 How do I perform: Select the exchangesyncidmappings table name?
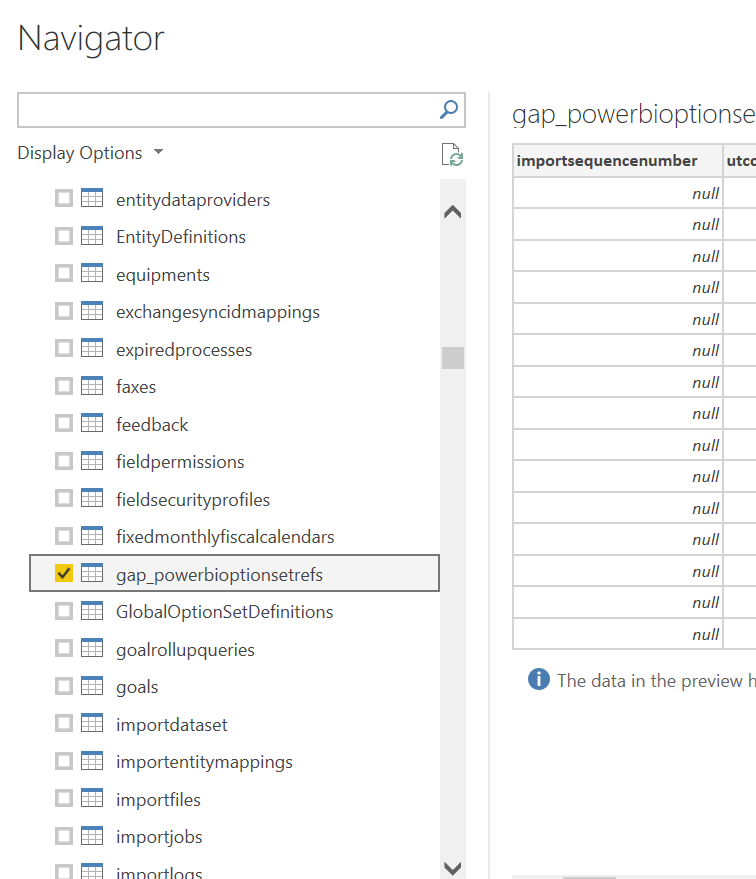pos(217,312)
